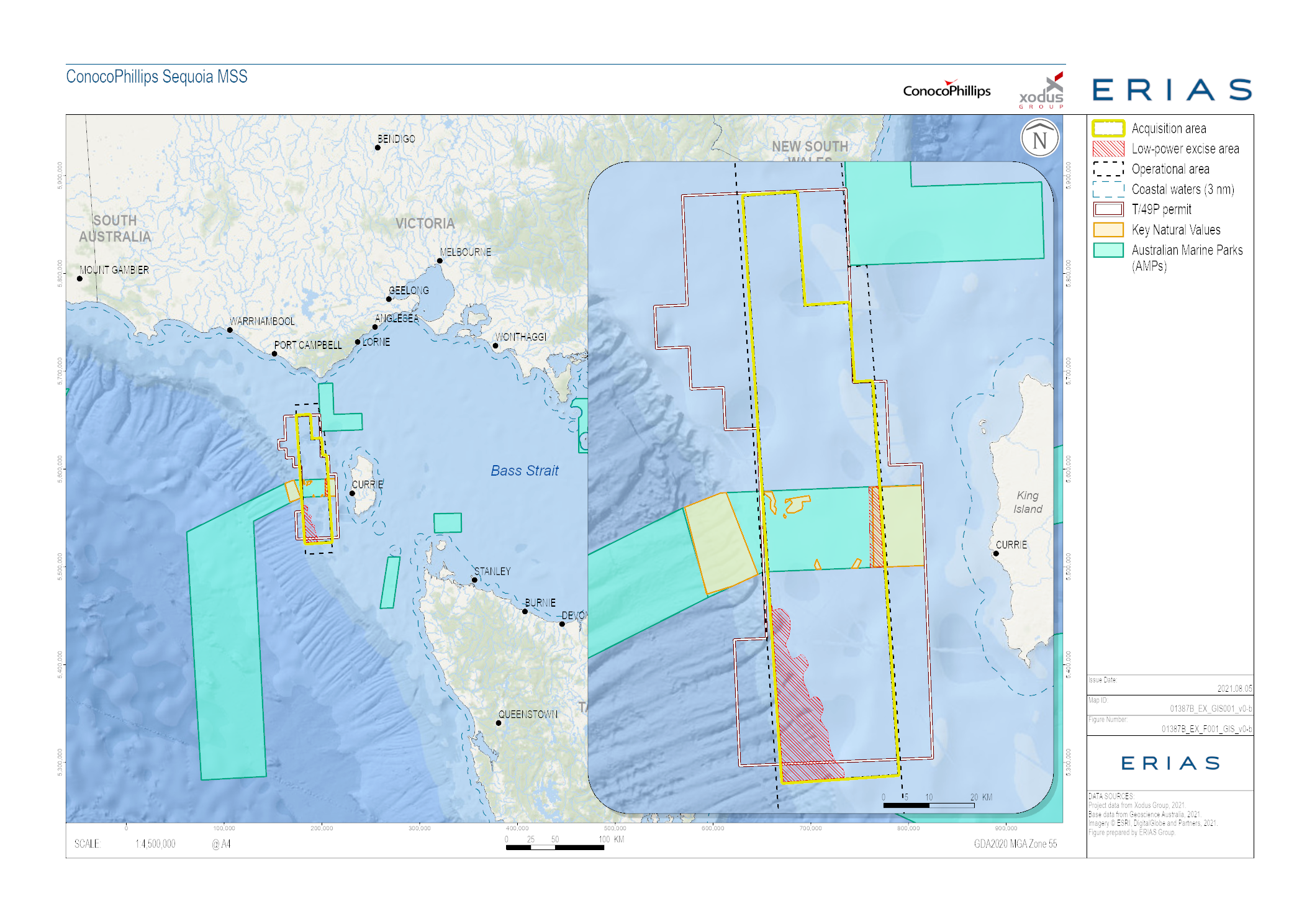Click the Queenstown city marker dot
The height and width of the screenshot is (924, 1307).
pos(499,723)
